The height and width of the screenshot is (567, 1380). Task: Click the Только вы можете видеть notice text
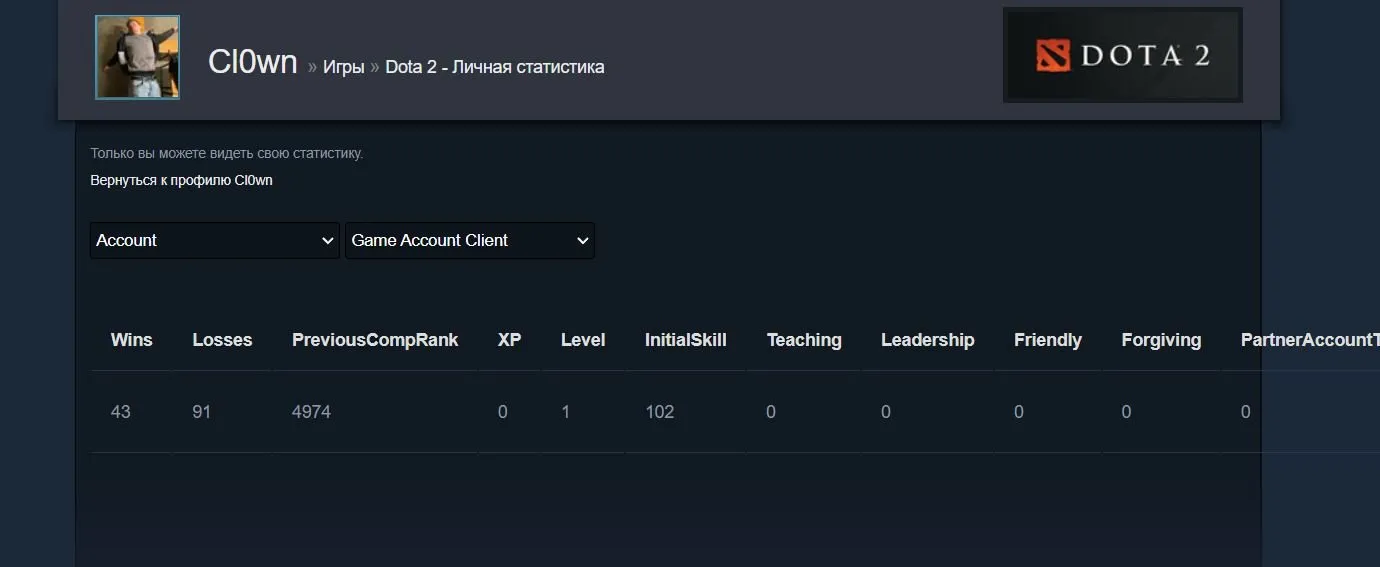[x=227, y=154]
